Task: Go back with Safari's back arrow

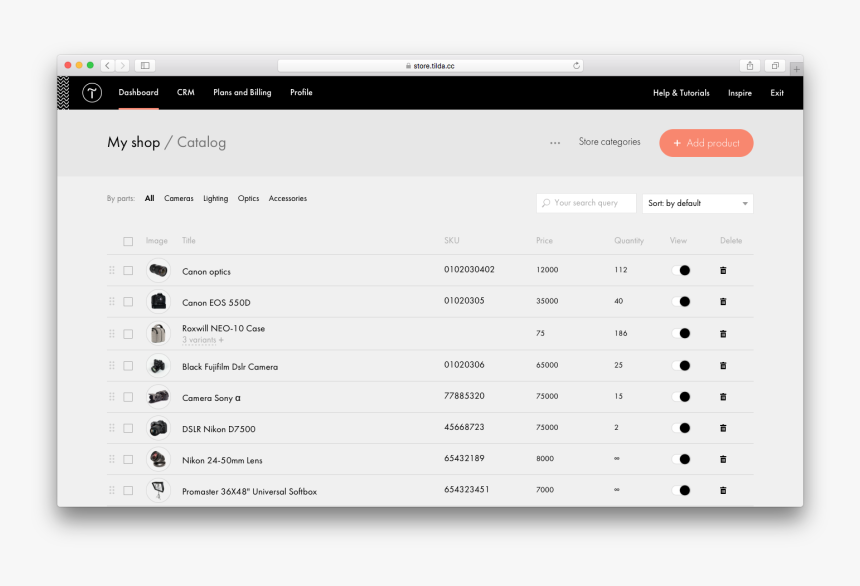Action: tap(108, 65)
